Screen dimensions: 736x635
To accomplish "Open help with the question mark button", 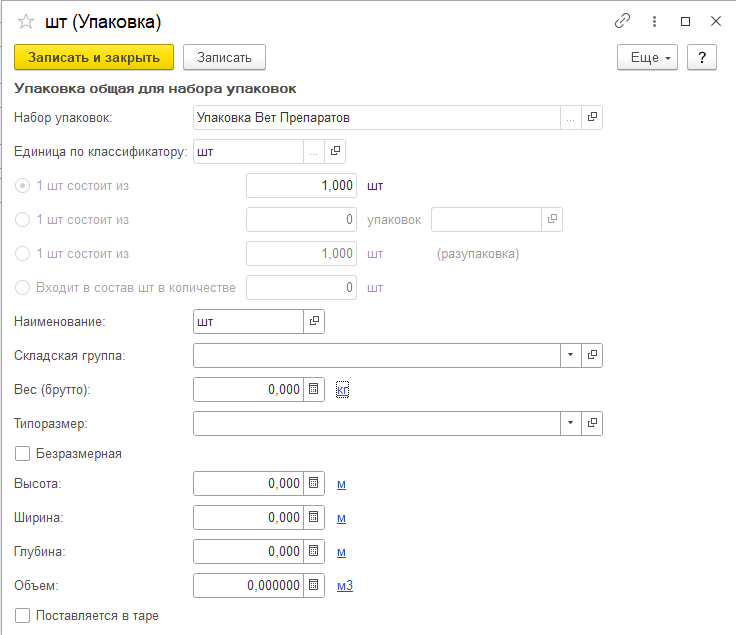I will coord(702,58).
